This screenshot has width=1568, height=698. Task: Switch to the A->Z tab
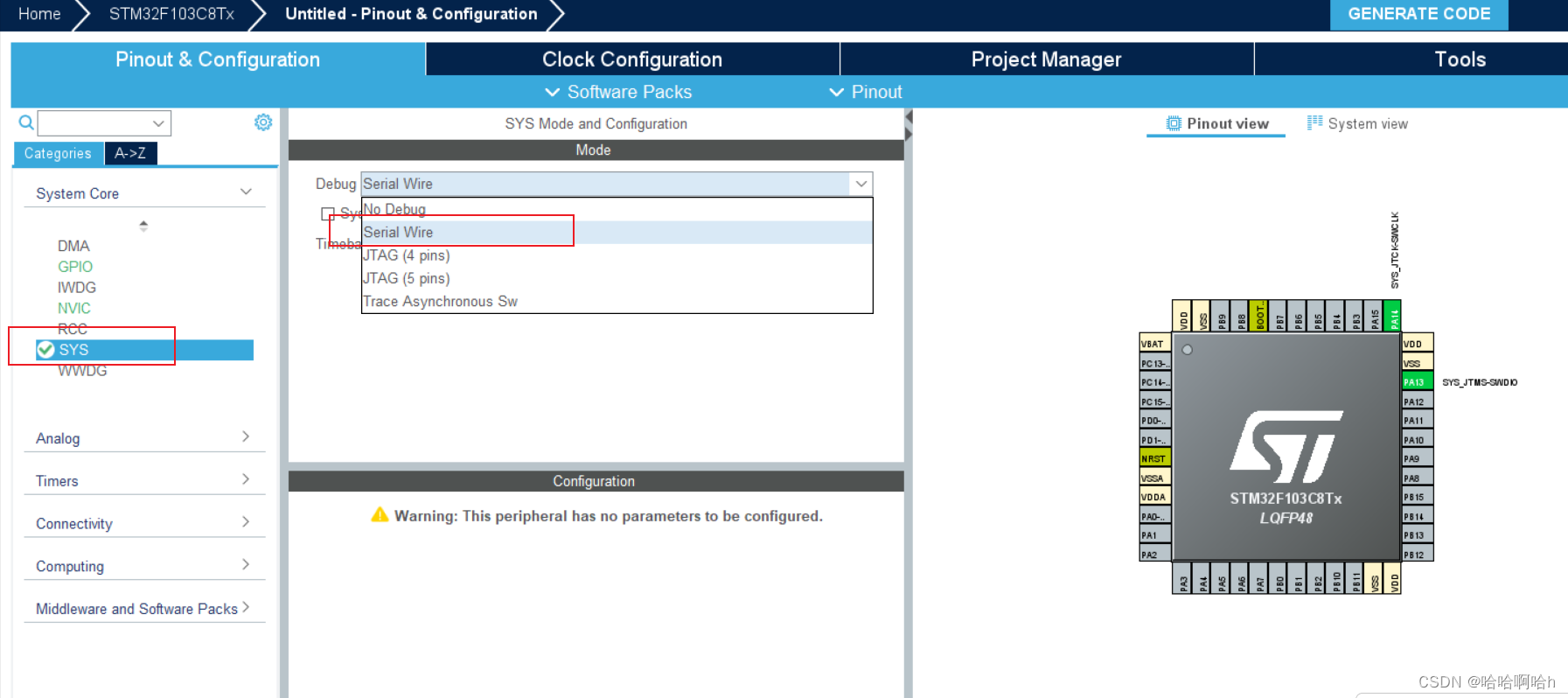tap(130, 153)
